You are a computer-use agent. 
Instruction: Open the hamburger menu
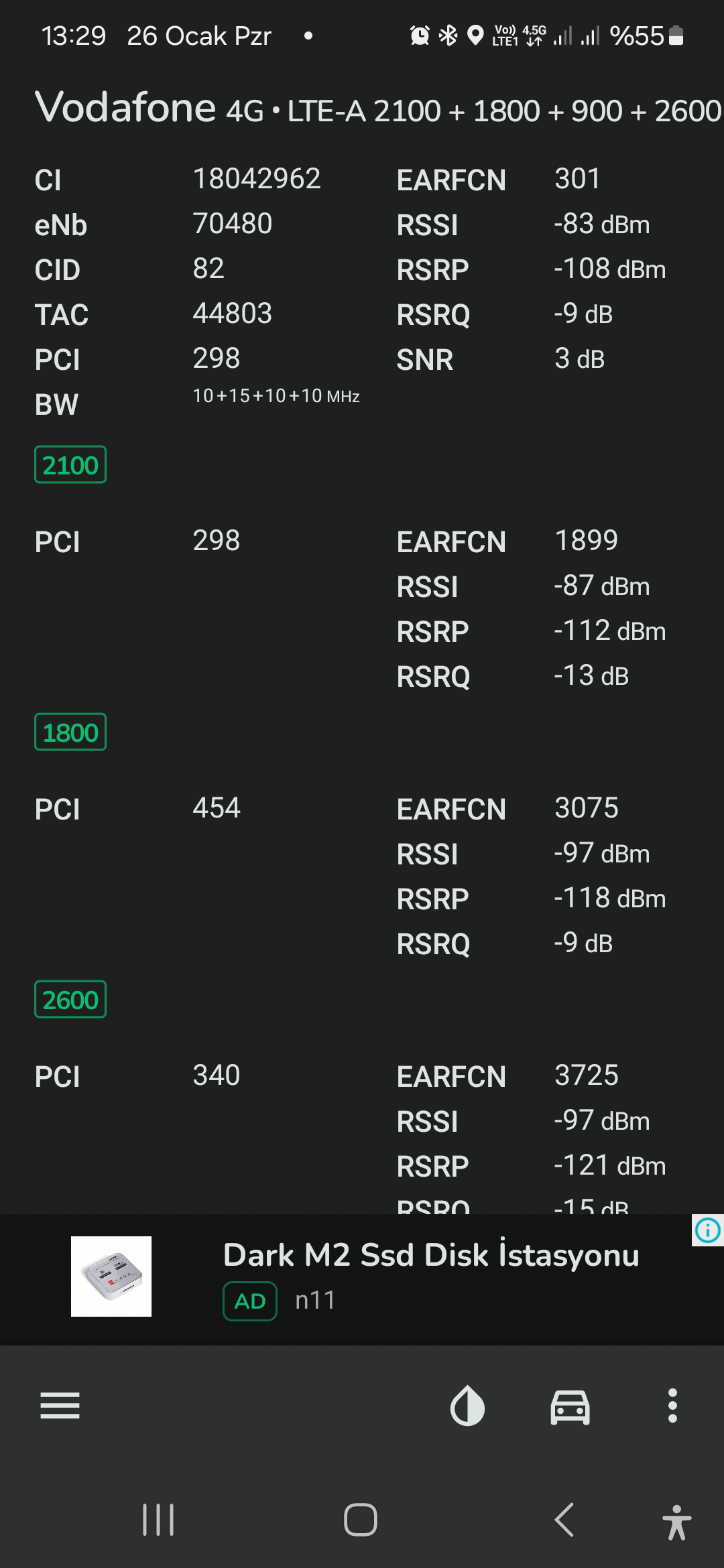point(60,1405)
